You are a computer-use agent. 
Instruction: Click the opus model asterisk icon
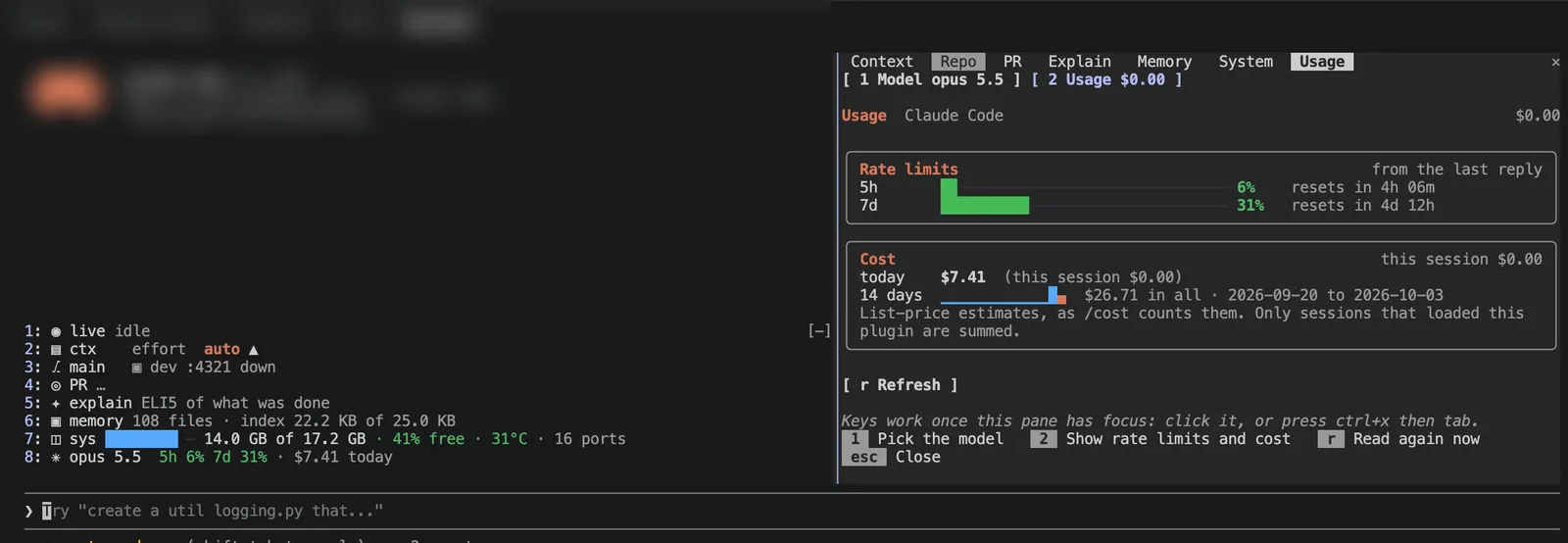(56, 457)
